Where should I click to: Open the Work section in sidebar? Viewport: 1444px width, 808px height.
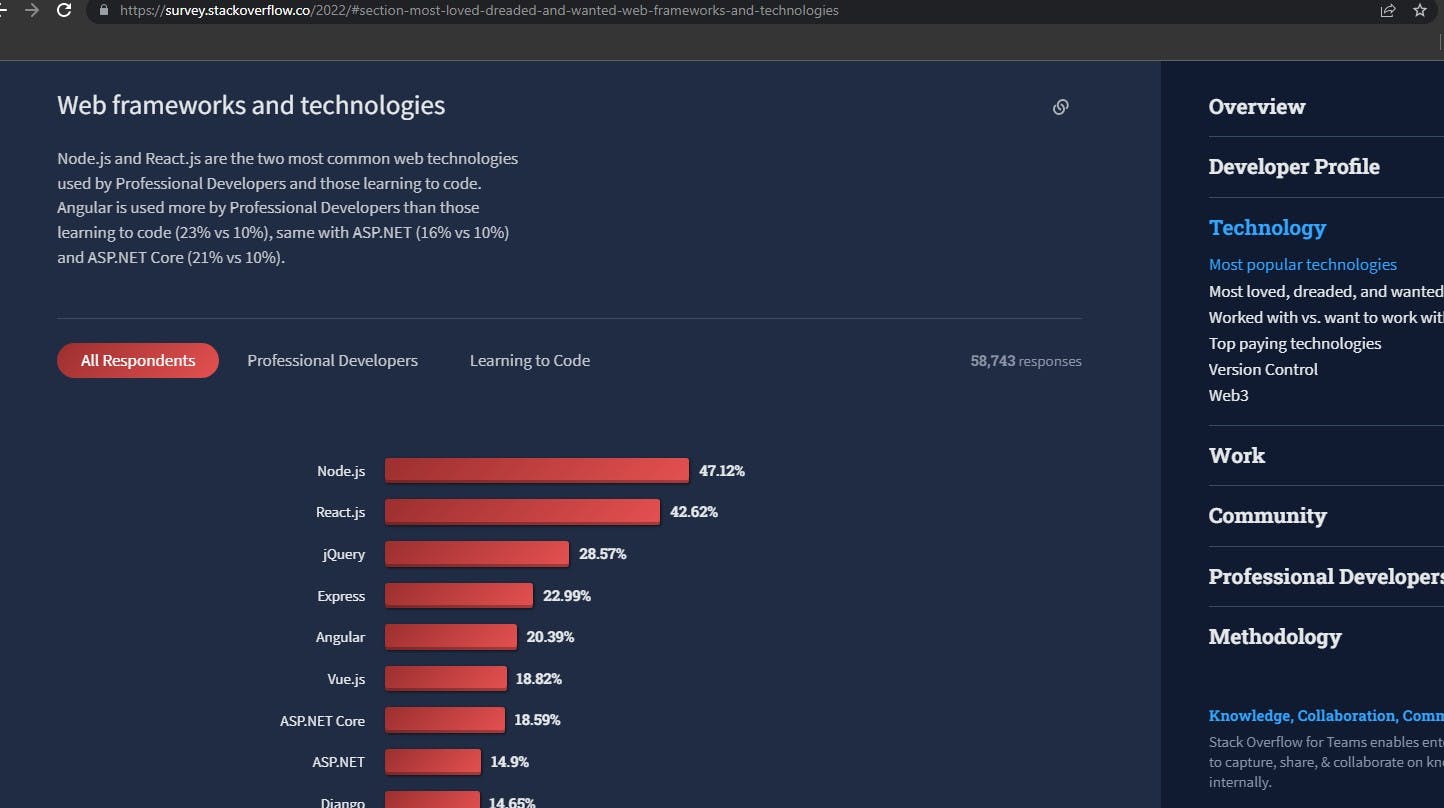tap(1237, 456)
